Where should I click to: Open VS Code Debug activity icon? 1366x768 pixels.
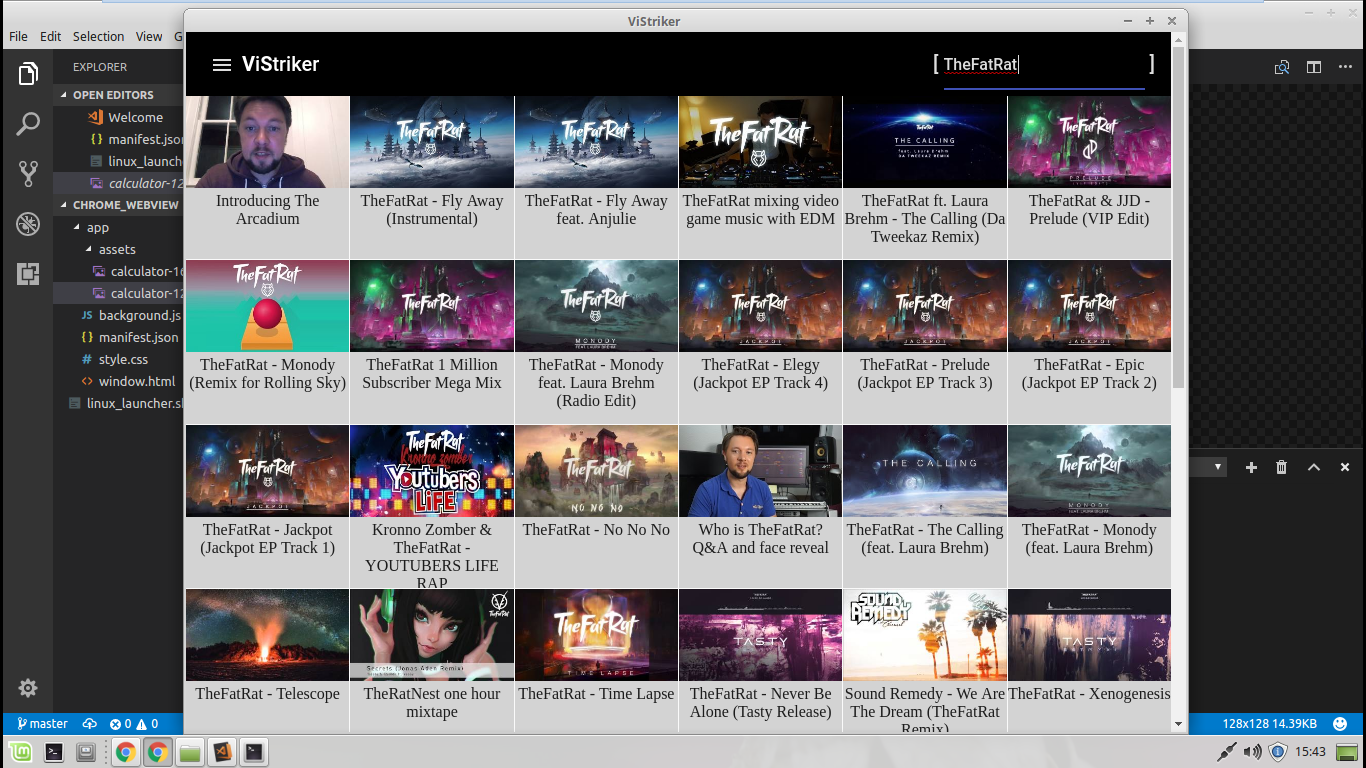click(x=28, y=224)
